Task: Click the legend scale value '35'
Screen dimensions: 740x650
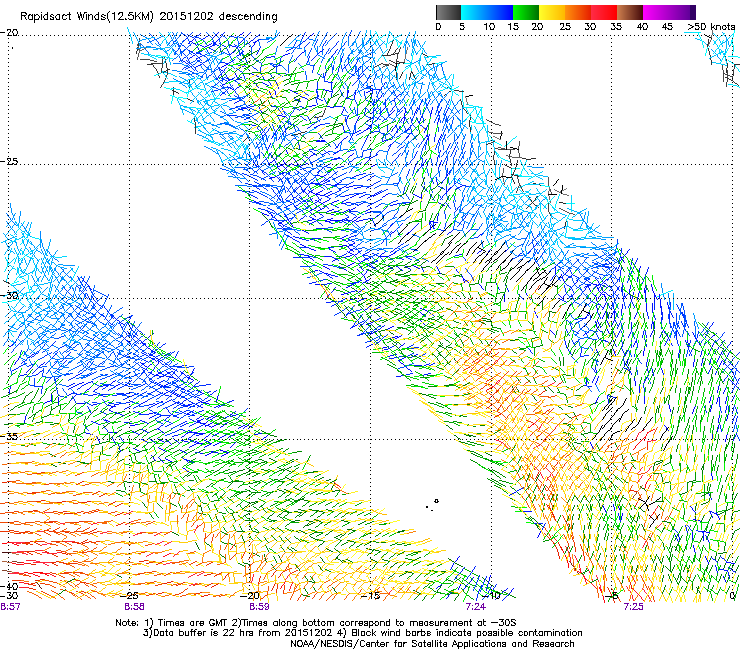Action: [x=616, y=27]
